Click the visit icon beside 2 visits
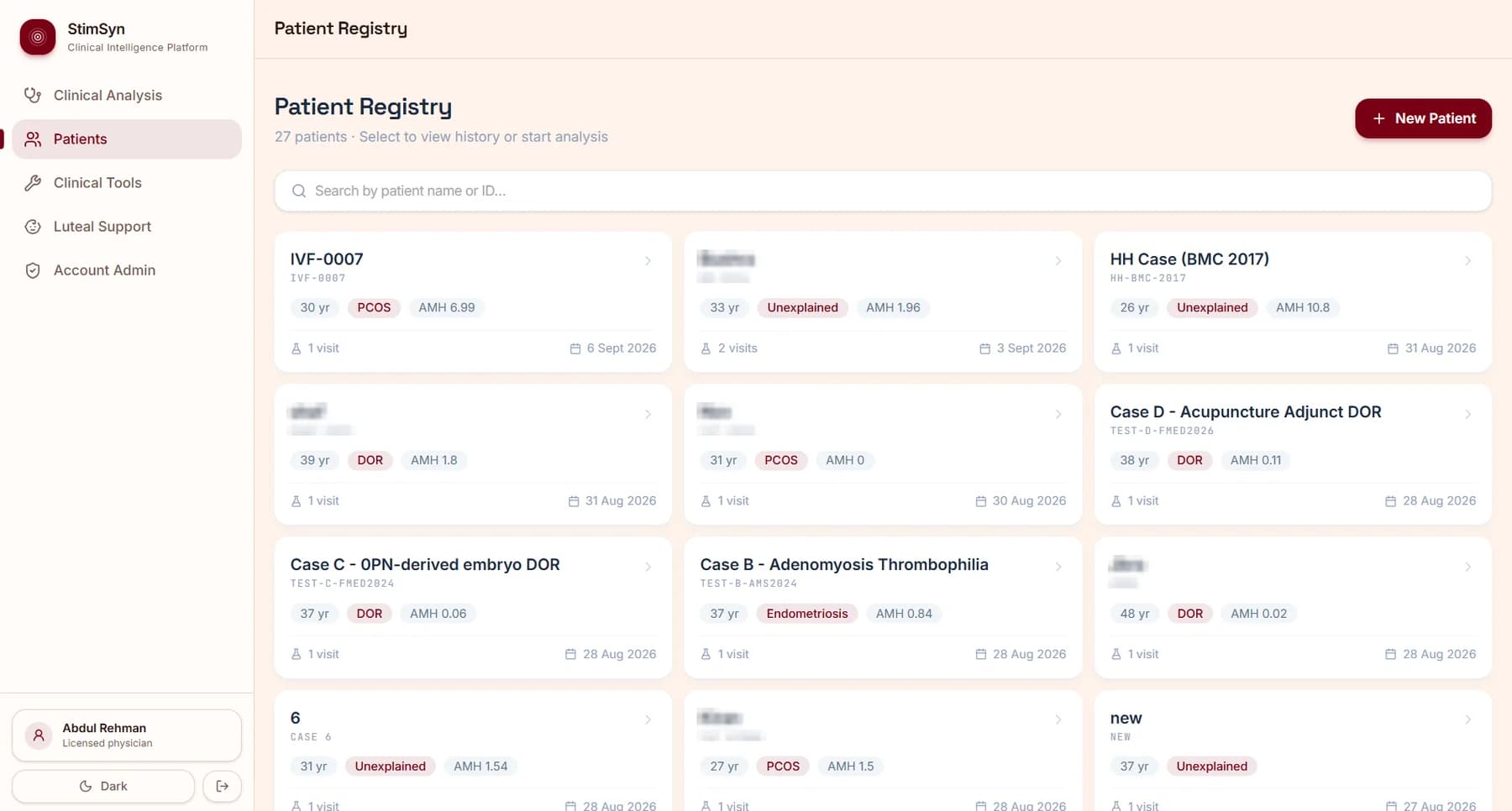Viewport: 1512px width, 811px height. pyautogui.click(x=706, y=348)
